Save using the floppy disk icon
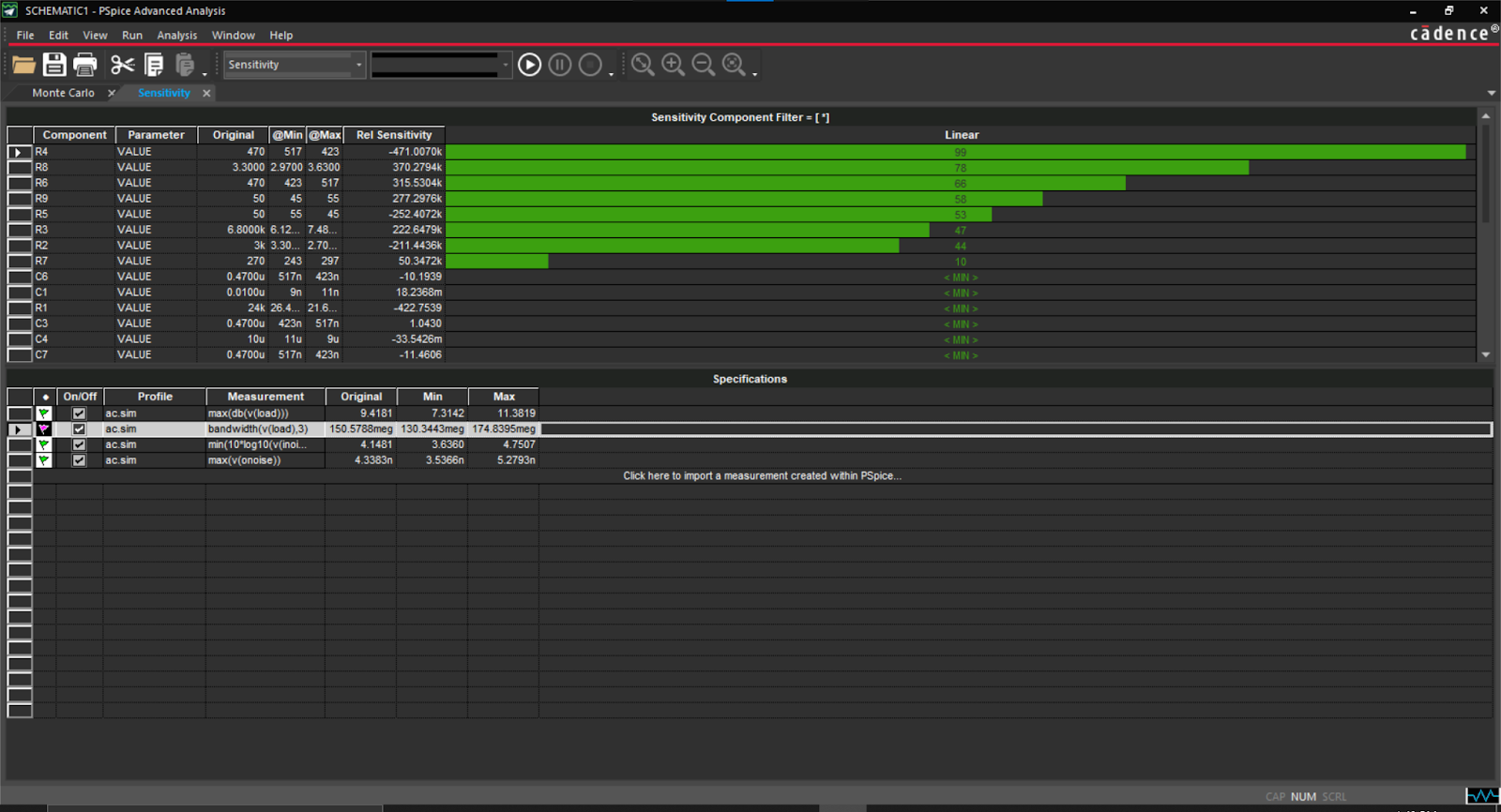Viewport: 1501px width, 812px height. [x=54, y=65]
